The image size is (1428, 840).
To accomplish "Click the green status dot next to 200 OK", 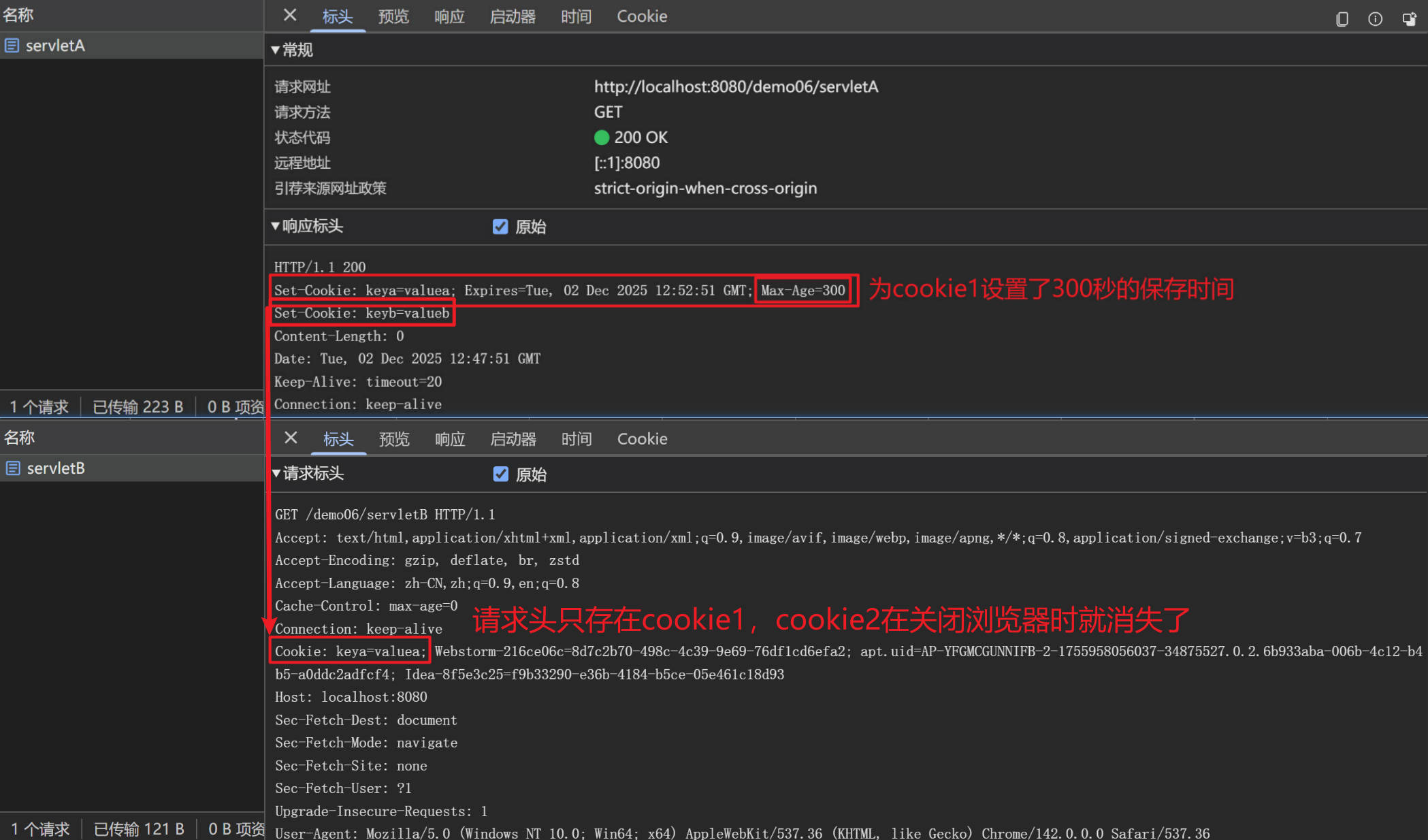I will tap(602, 137).
